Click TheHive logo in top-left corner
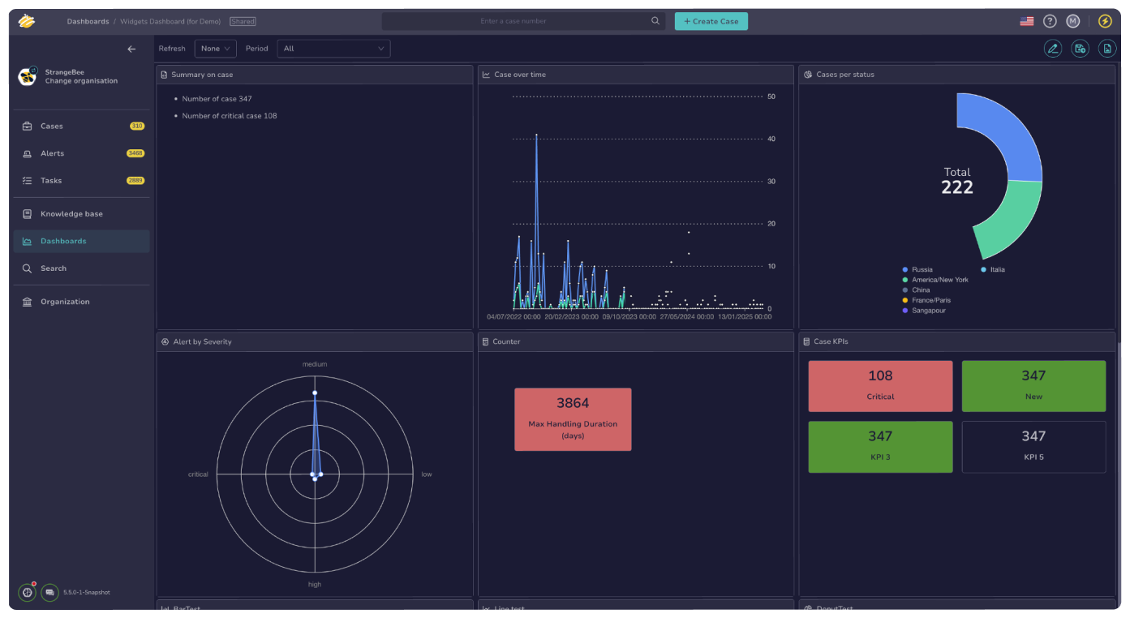Image resolution: width=1130 pixels, height=618 pixels. point(27,21)
